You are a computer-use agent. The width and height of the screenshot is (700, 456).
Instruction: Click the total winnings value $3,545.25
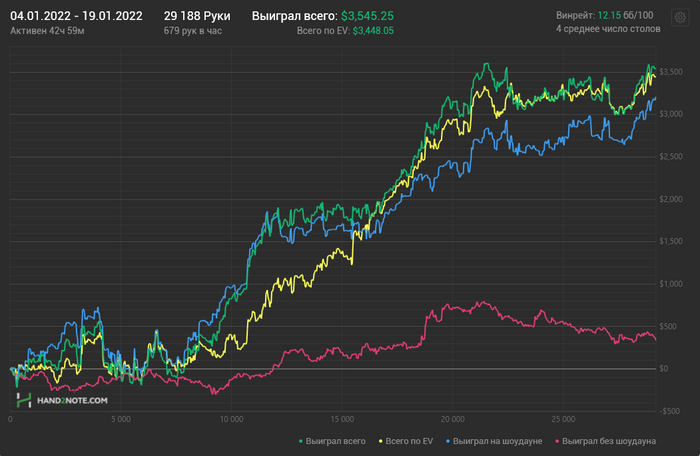pos(367,16)
